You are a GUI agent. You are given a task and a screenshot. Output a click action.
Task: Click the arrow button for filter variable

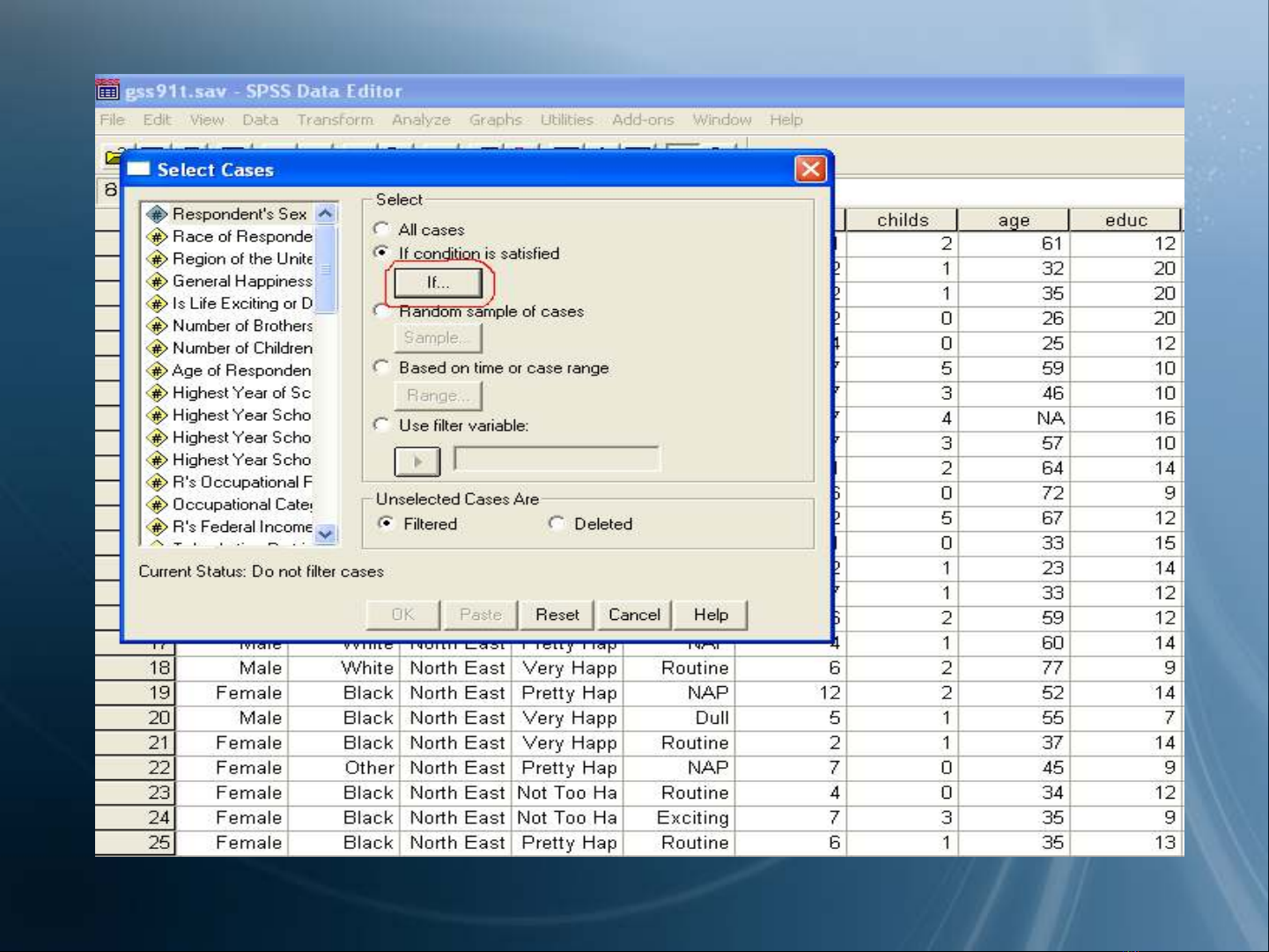point(417,461)
